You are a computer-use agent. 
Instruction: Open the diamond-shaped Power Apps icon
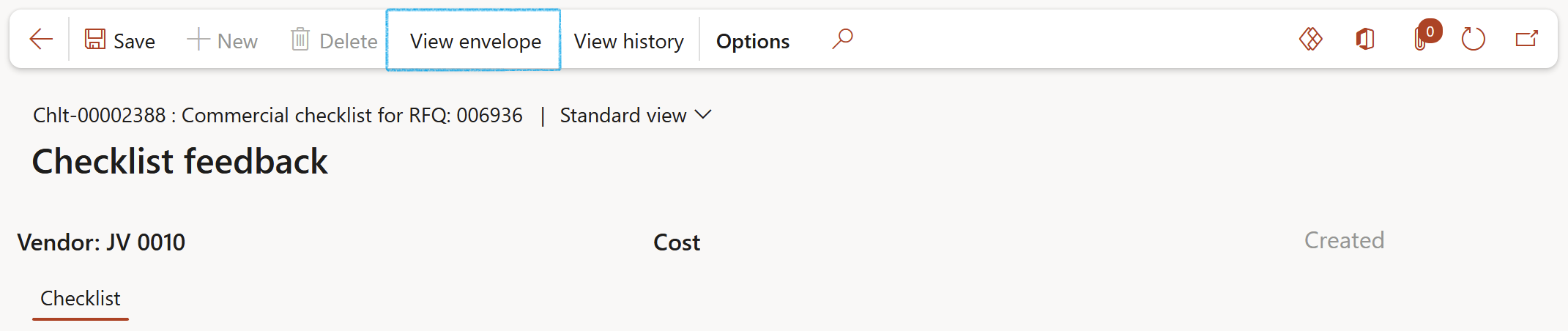(x=1310, y=39)
